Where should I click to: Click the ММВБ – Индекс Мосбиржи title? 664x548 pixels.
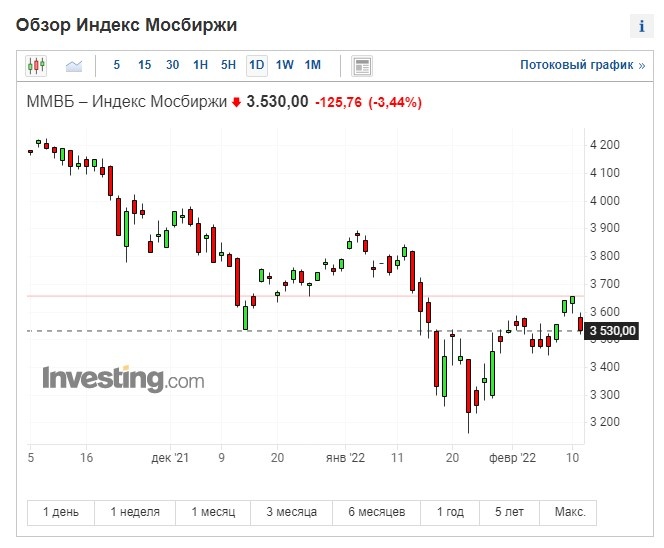click(x=127, y=102)
